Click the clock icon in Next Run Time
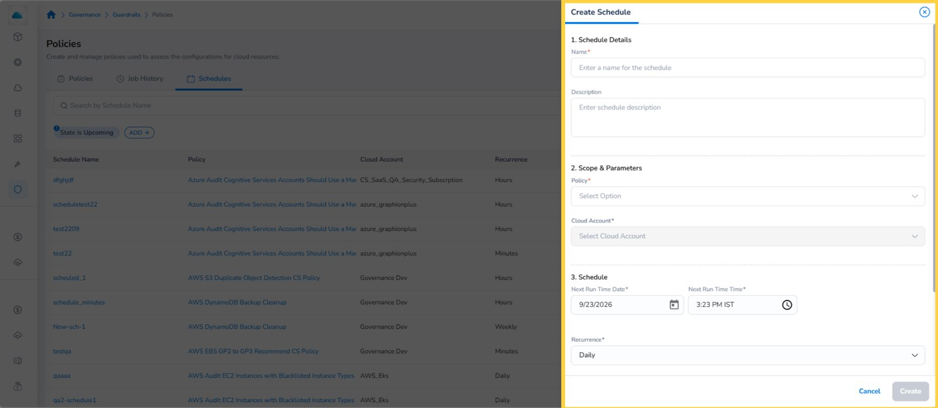The width and height of the screenshot is (938, 408). click(x=787, y=305)
